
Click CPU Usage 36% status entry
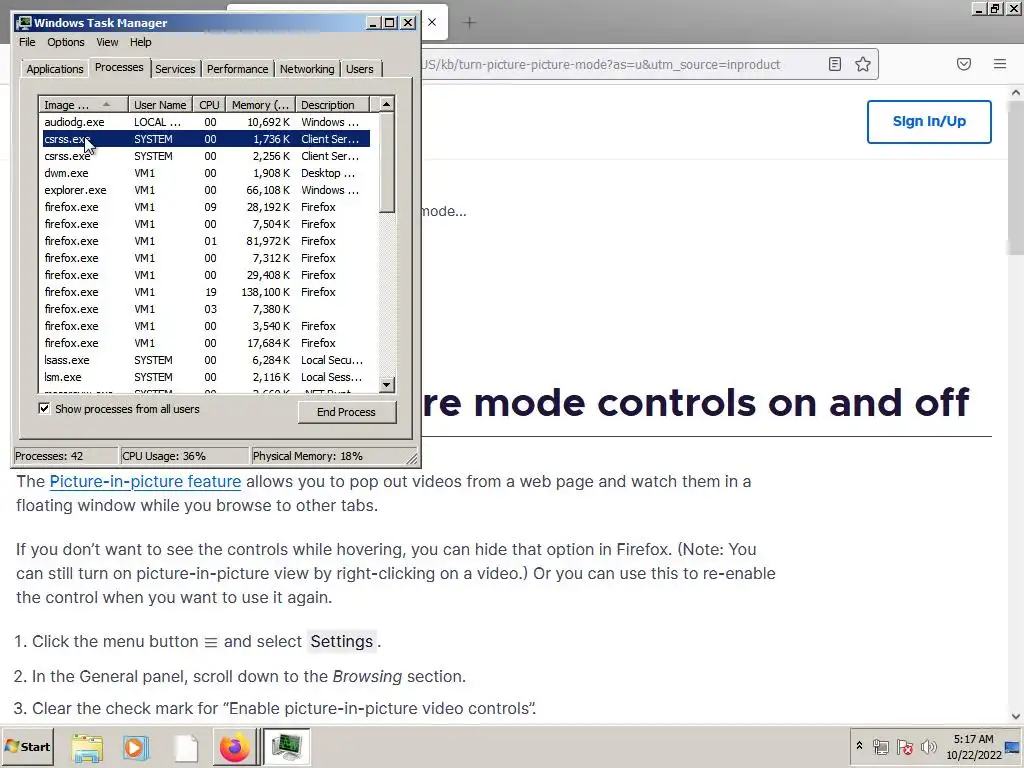[x=185, y=456]
